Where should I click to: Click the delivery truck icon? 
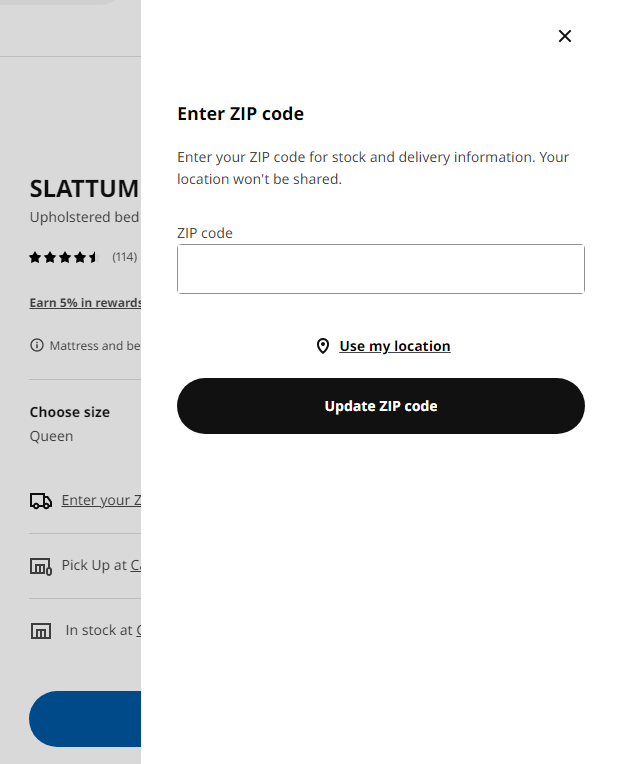(41, 501)
